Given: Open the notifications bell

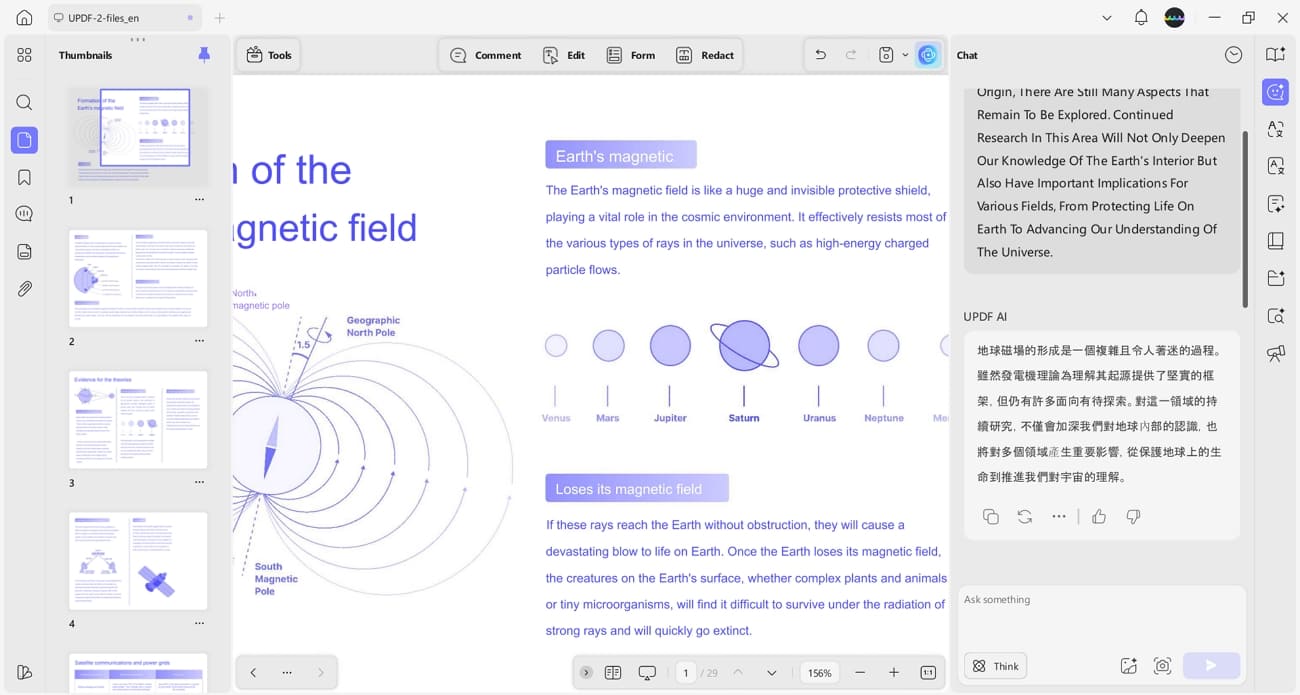Looking at the screenshot, I should point(1141,17).
